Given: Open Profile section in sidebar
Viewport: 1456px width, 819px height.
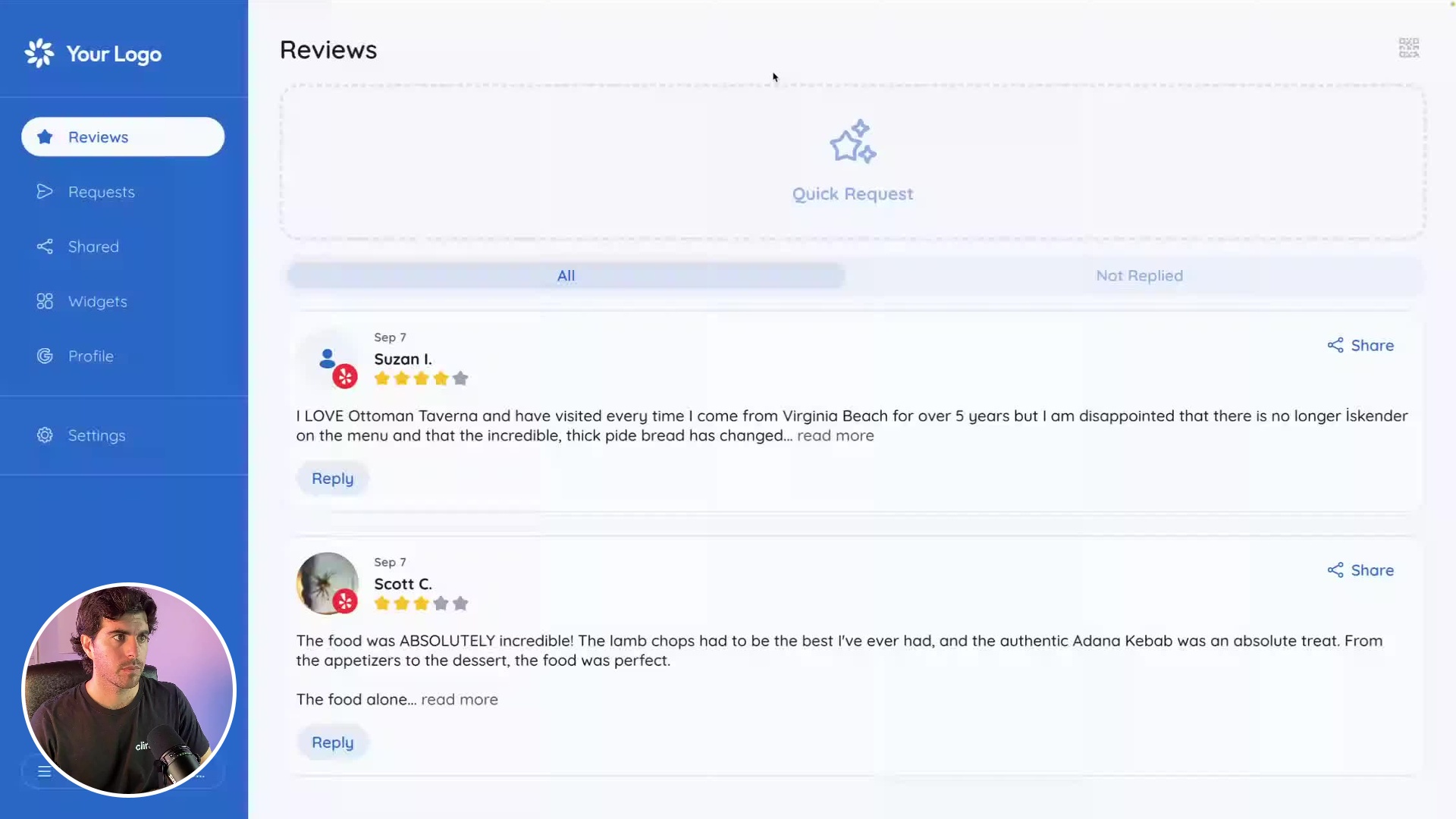Looking at the screenshot, I should [x=90, y=356].
